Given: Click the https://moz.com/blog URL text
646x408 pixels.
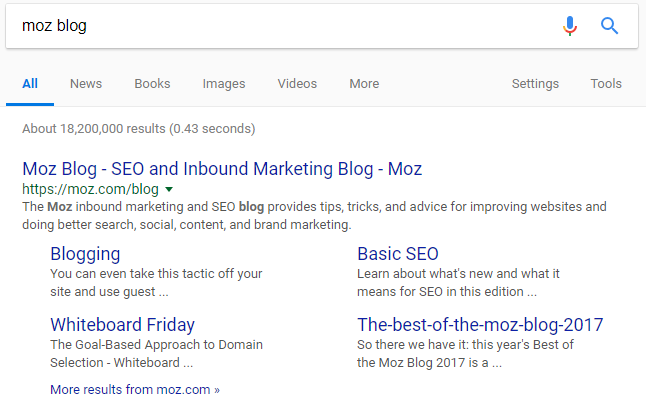Looking at the screenshot, I should [90, 189].
